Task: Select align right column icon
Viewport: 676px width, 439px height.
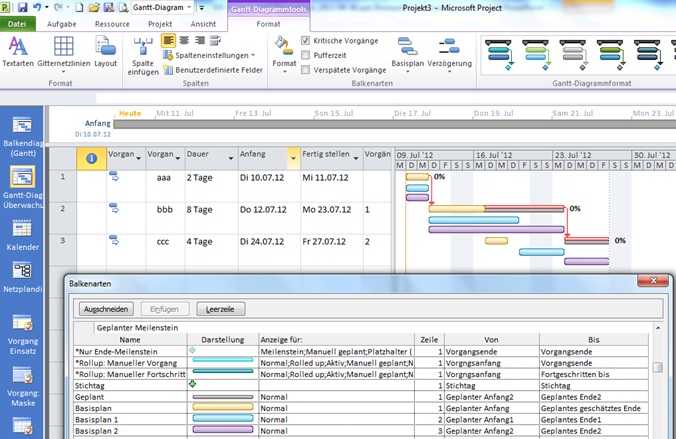Action: coord(200,41)
